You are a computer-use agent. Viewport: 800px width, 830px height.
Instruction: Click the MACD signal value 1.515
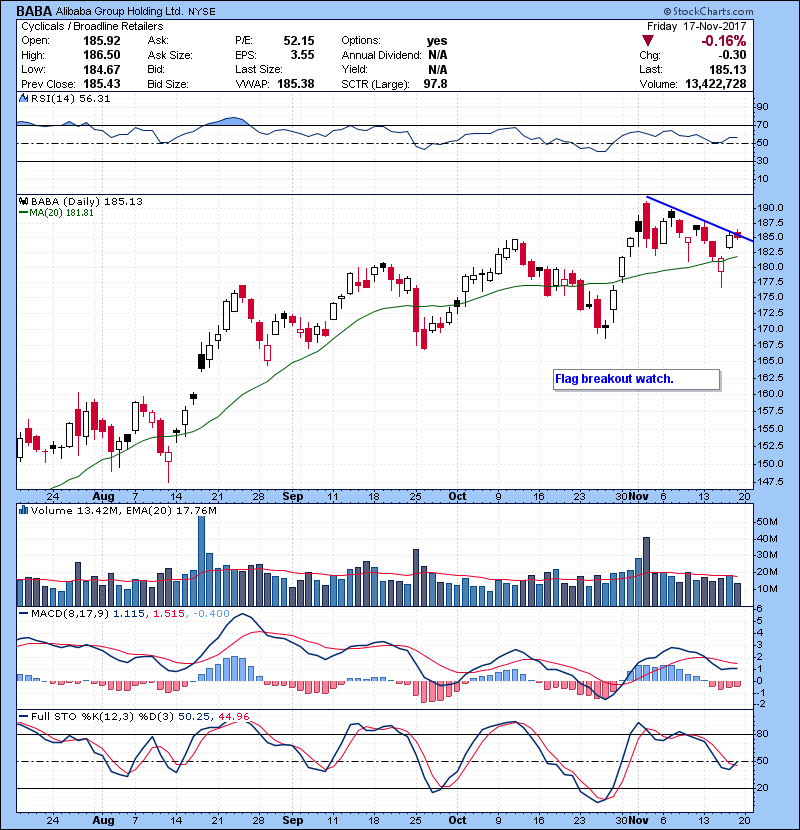(x=168, y=614)
